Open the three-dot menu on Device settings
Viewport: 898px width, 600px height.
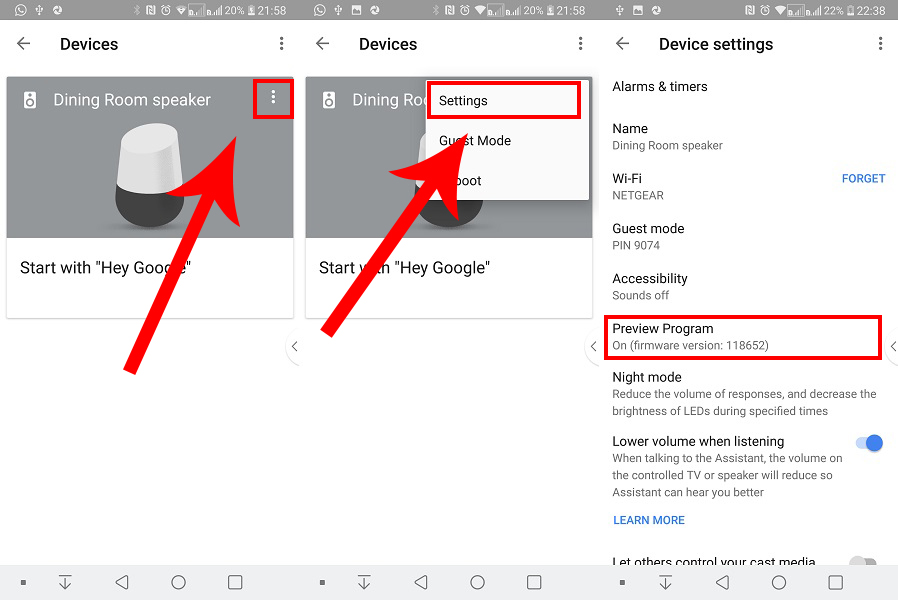tap(880, 44)
